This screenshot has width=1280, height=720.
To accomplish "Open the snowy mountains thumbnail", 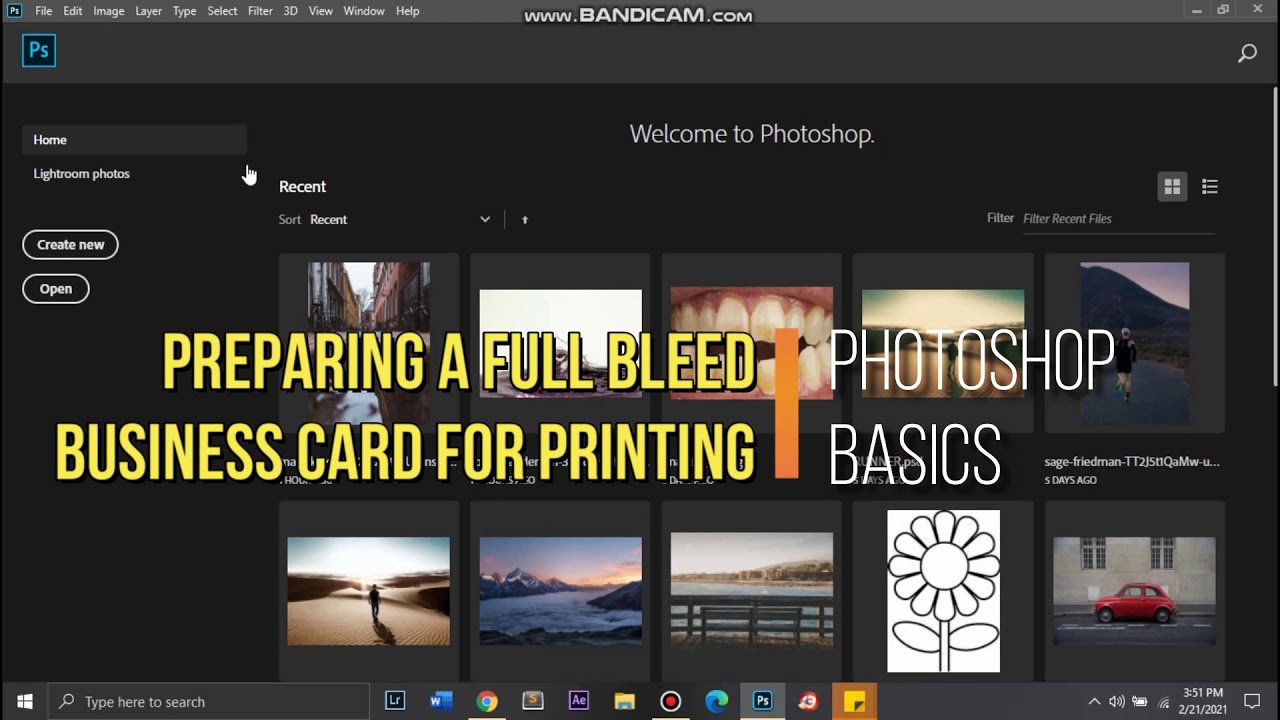I will pos(561,591).
